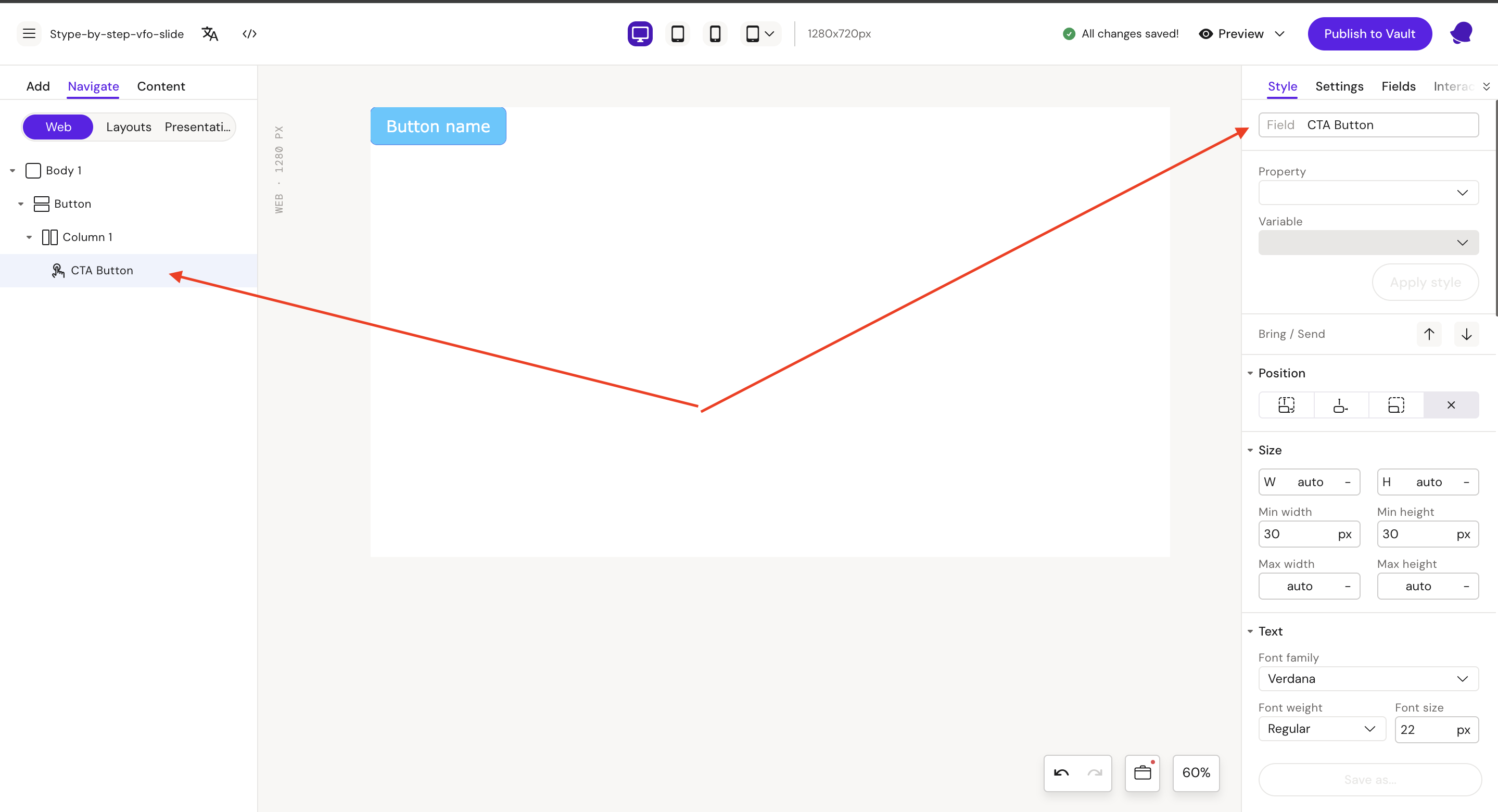Screen dimensions: 1498x812
Task: Click the Save as button
Action: 1369,779
